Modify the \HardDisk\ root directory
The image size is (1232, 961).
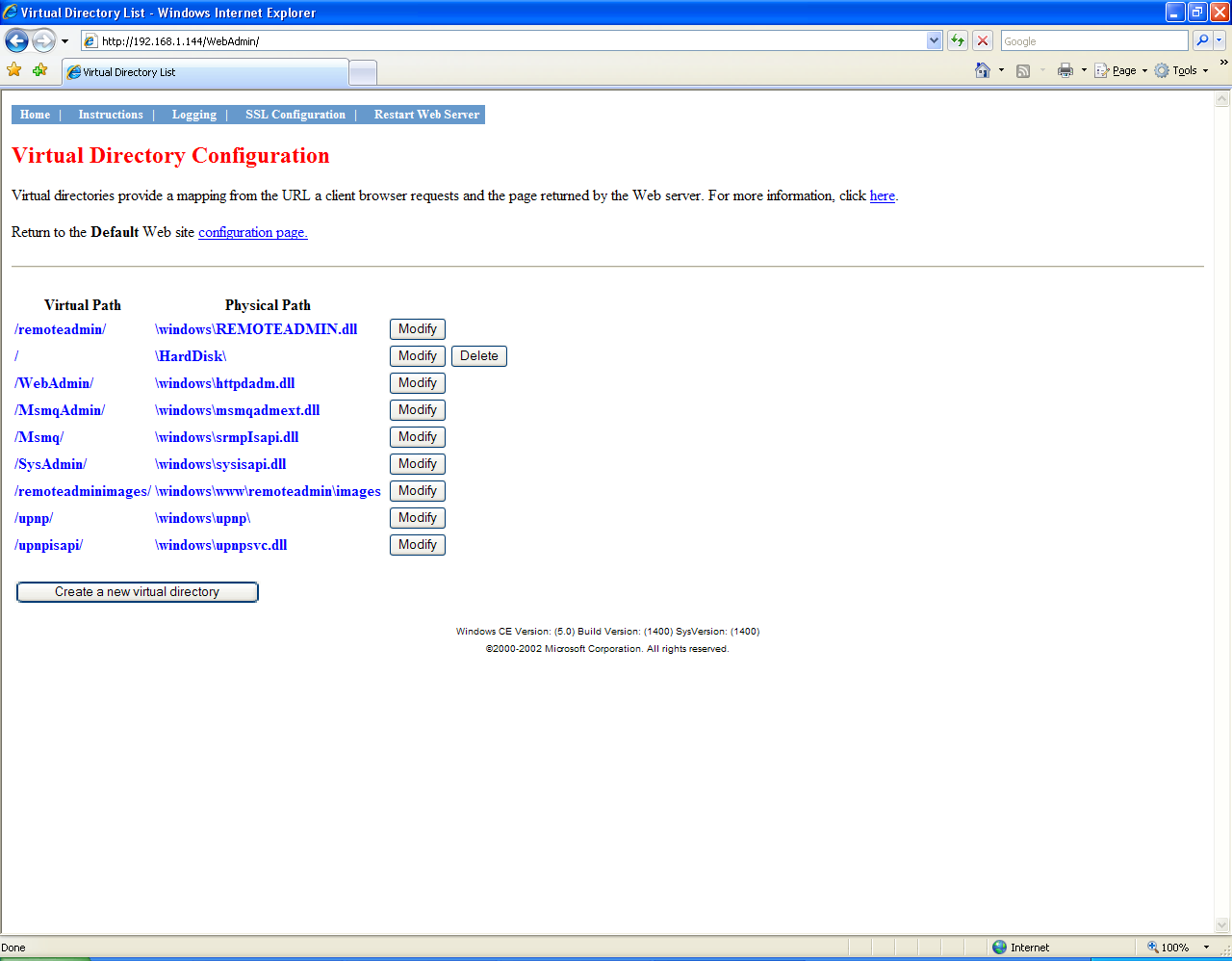coord(418,356)
